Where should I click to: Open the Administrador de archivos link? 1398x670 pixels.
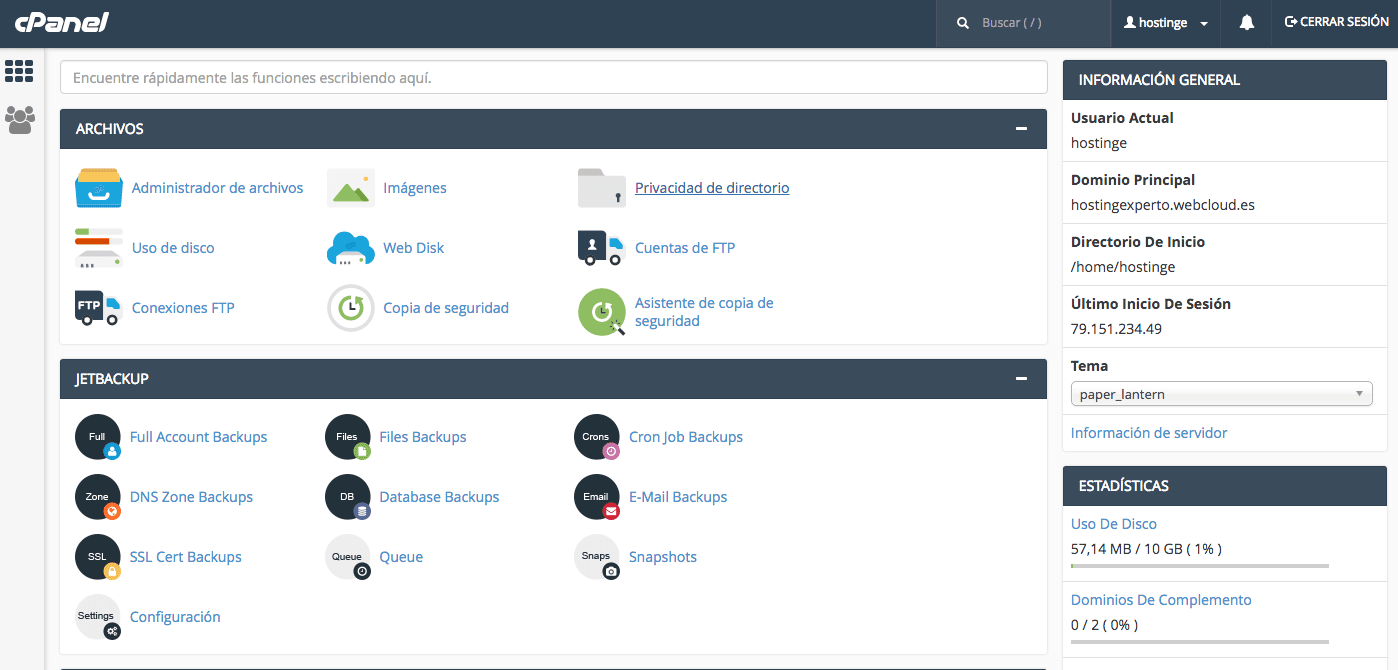coord(217,188)
